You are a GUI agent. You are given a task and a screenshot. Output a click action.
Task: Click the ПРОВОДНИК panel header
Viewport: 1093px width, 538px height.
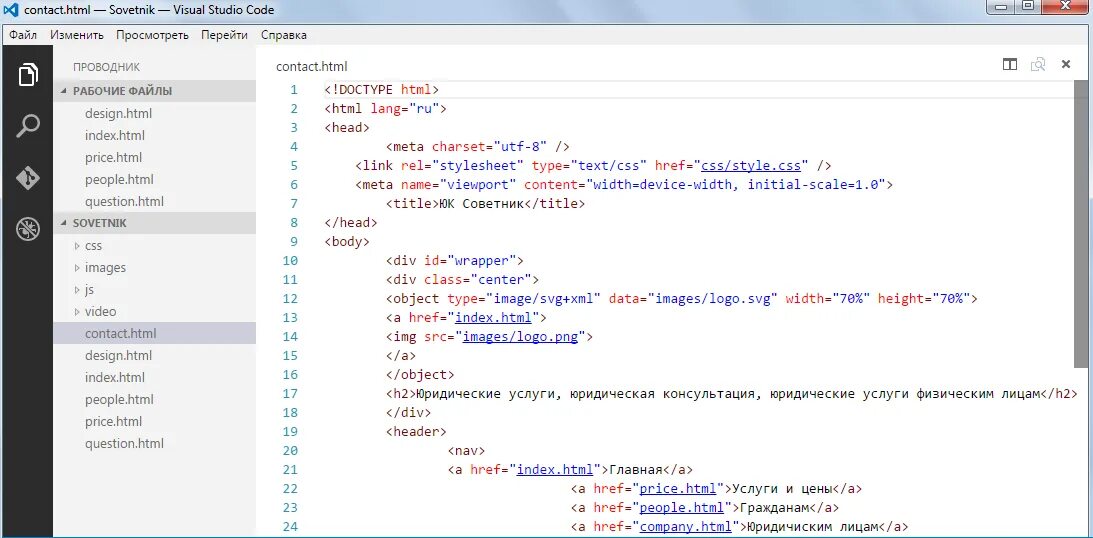tap(106, 67)
